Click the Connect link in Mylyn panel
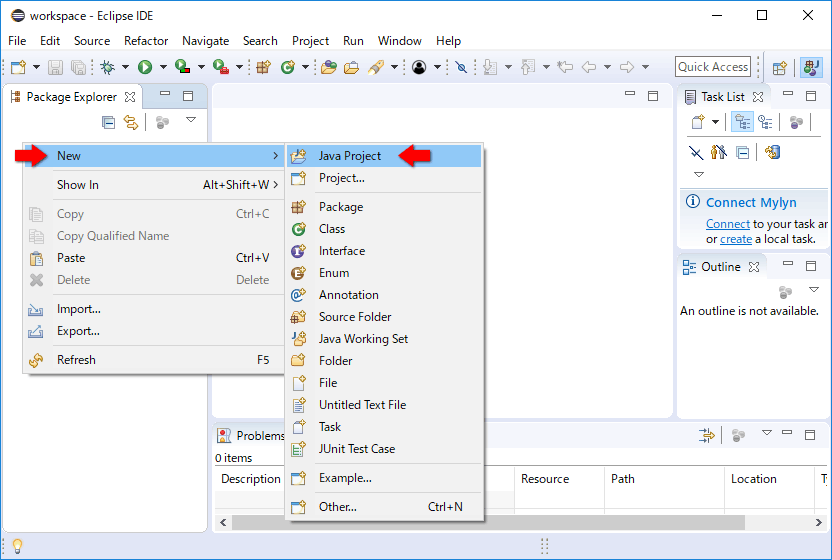 point(727,224)
